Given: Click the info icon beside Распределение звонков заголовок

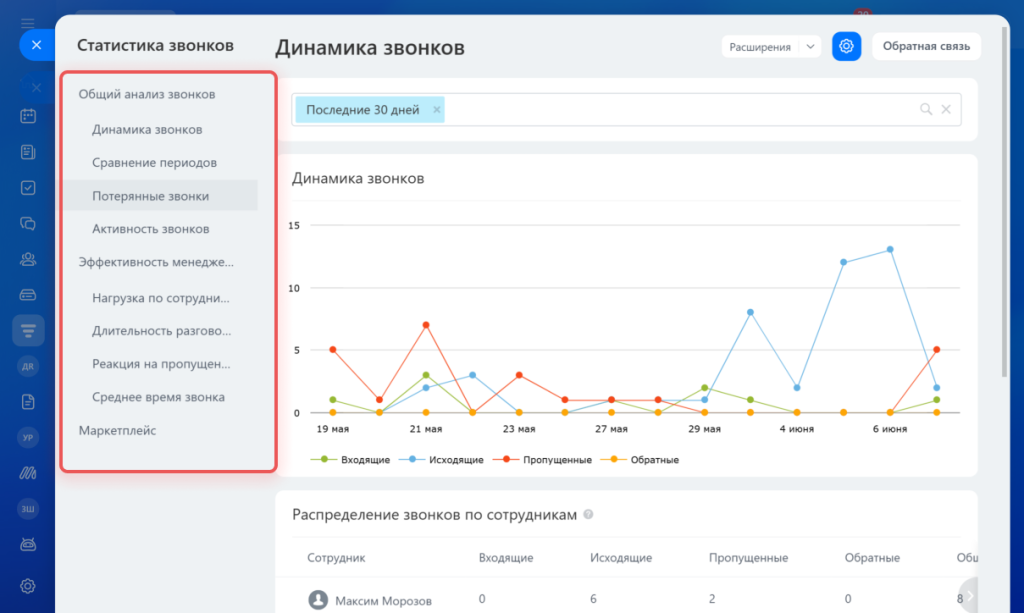Looking at the screenshot, I should [x=588, y=514].
